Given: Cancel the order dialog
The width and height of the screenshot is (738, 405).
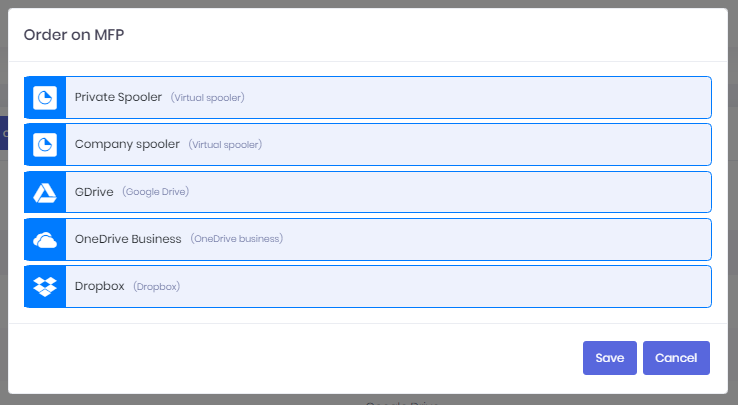Looking at the screenshot, I should [676, 358].
